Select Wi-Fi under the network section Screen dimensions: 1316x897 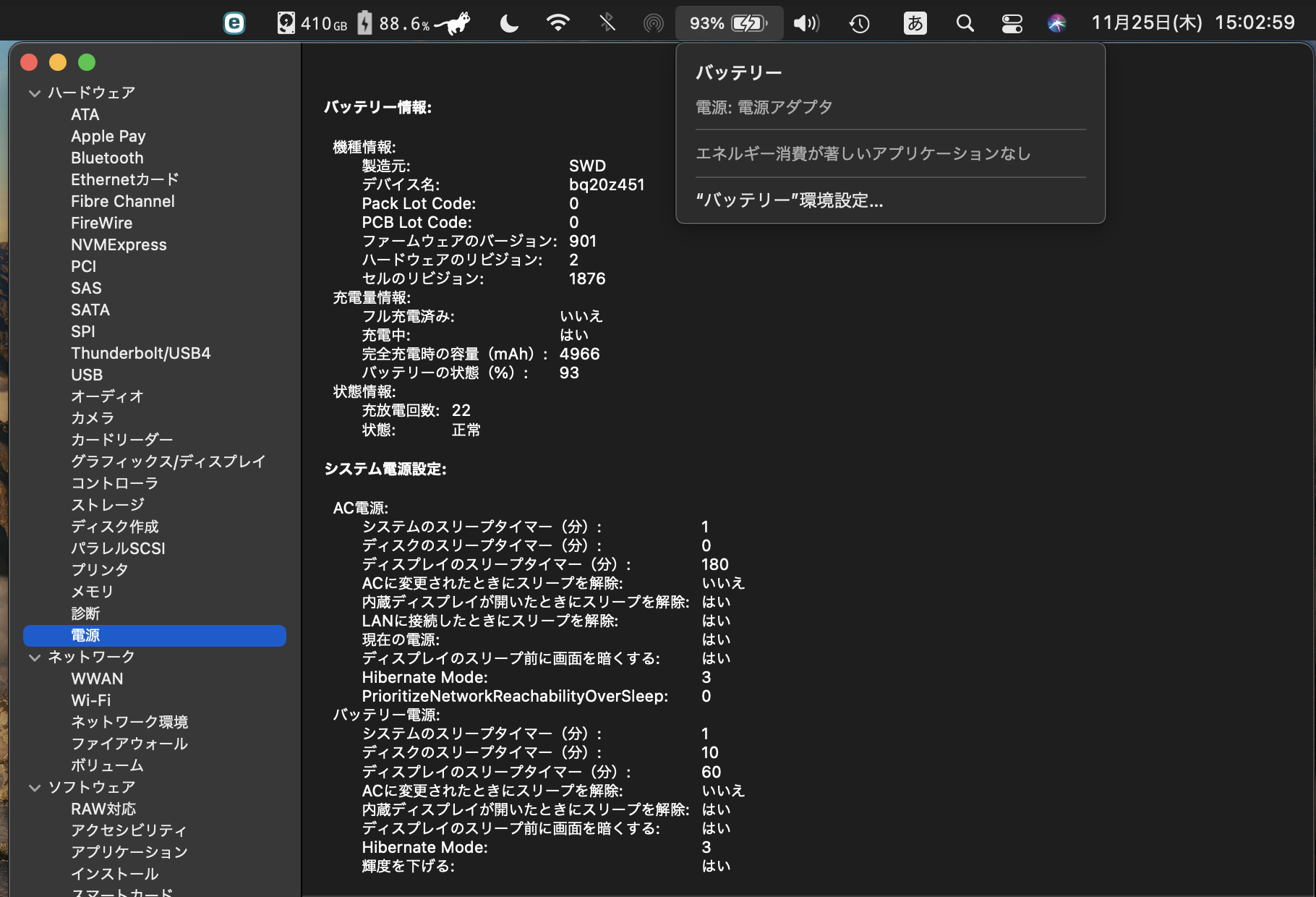click(x=90, y=700)
